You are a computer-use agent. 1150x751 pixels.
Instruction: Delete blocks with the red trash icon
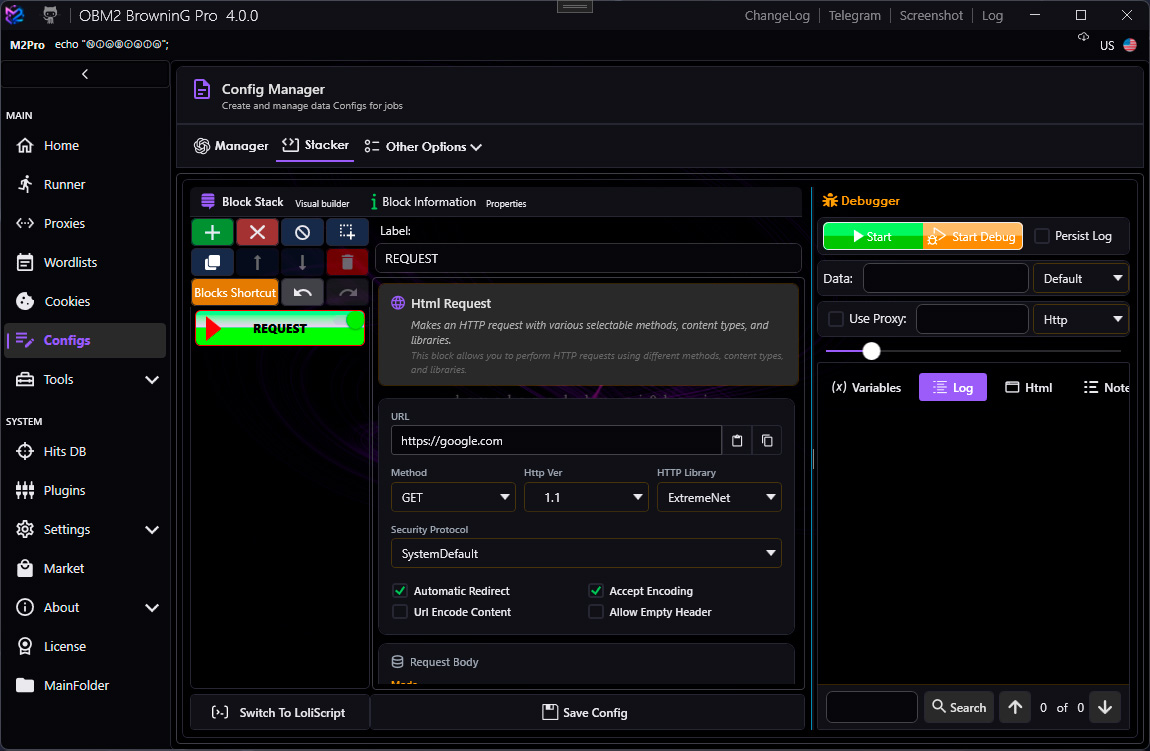pyautogui.click(x=347, y=262)
